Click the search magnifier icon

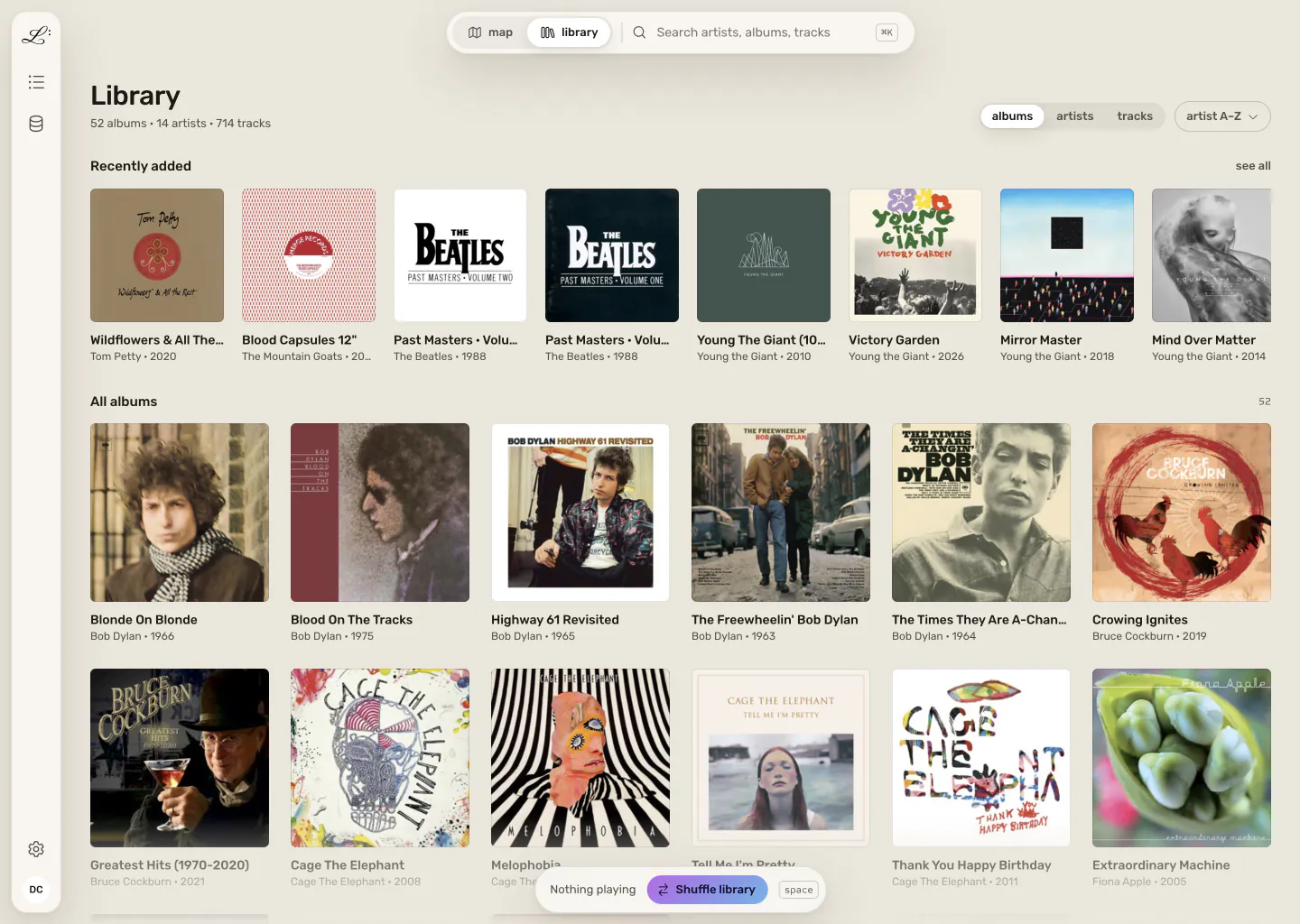639,32
